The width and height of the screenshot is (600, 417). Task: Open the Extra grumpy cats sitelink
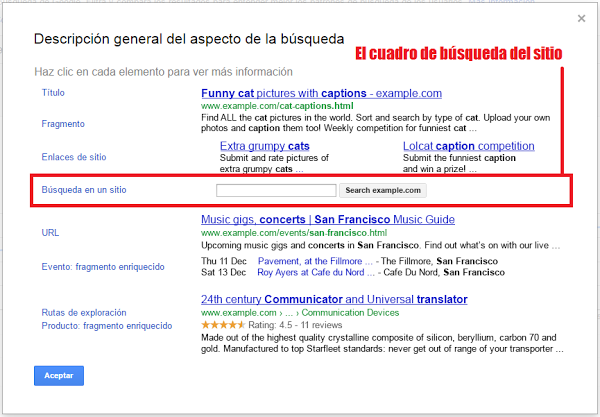tap(264, 146)
